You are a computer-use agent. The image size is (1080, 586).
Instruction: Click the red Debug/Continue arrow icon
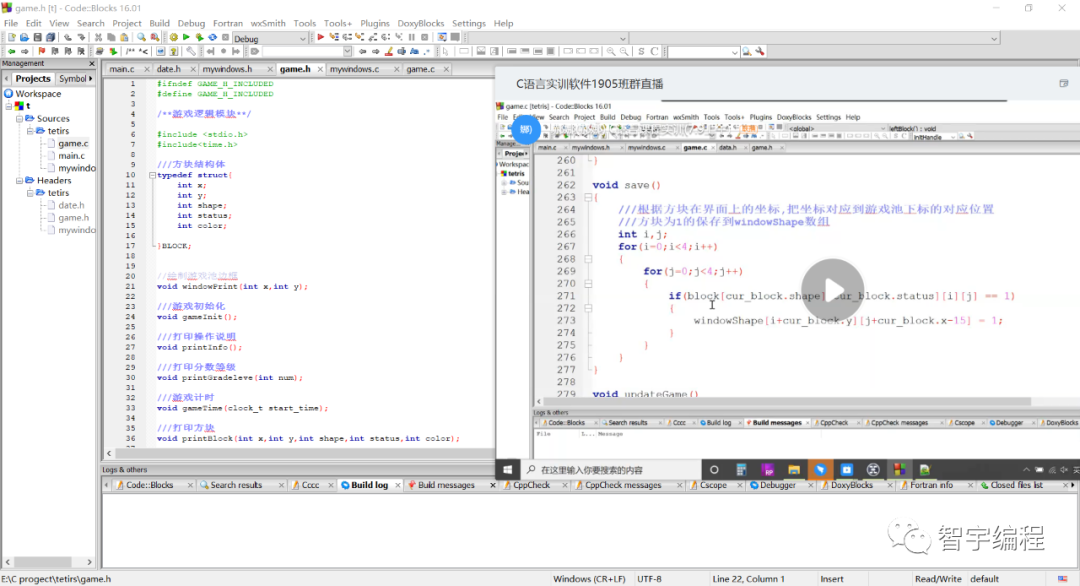point(320,38)
